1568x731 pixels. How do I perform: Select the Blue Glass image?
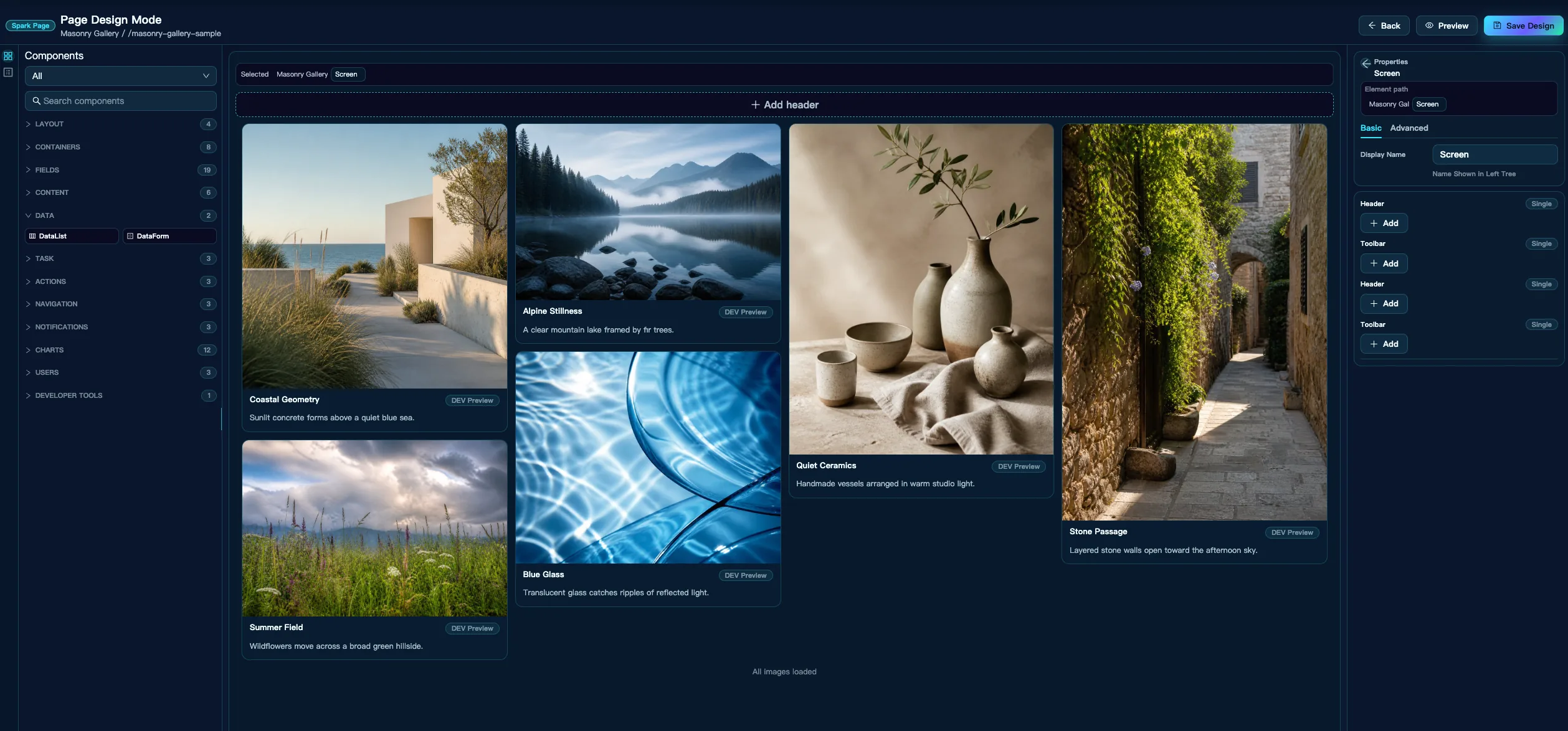click(648, 458)
